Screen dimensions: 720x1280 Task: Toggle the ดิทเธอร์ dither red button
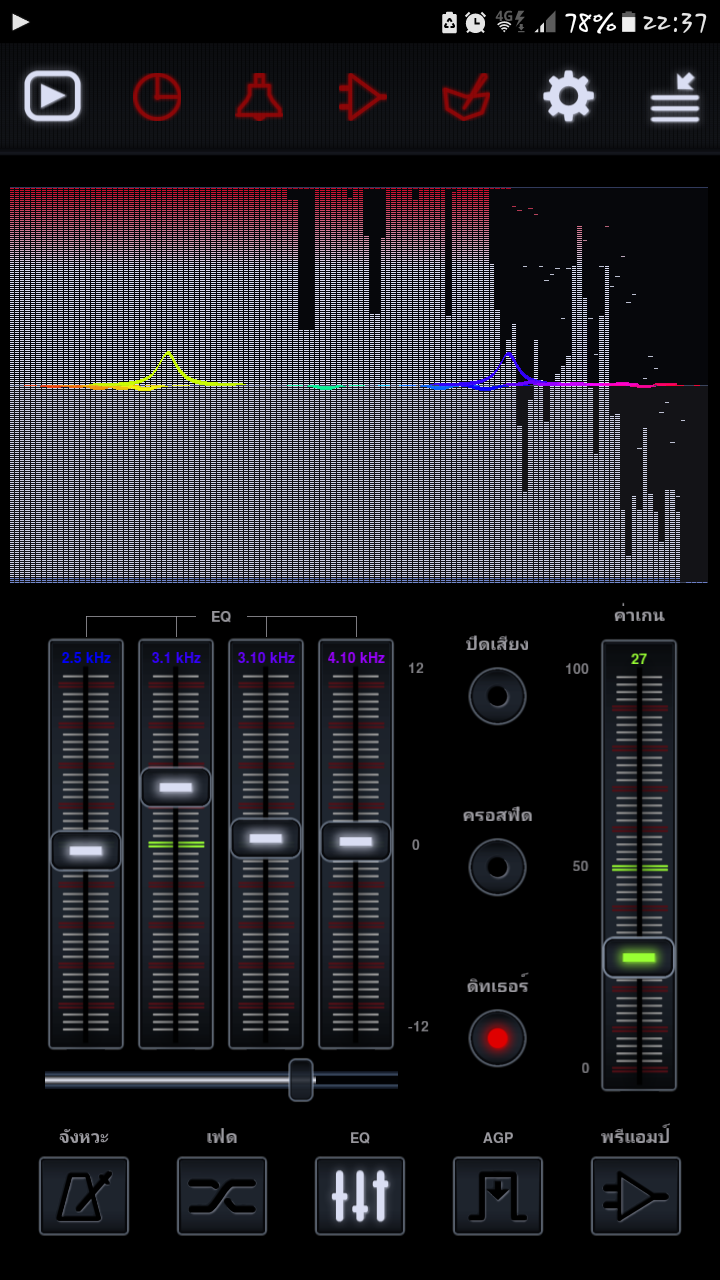click(x=498, y=1038)
